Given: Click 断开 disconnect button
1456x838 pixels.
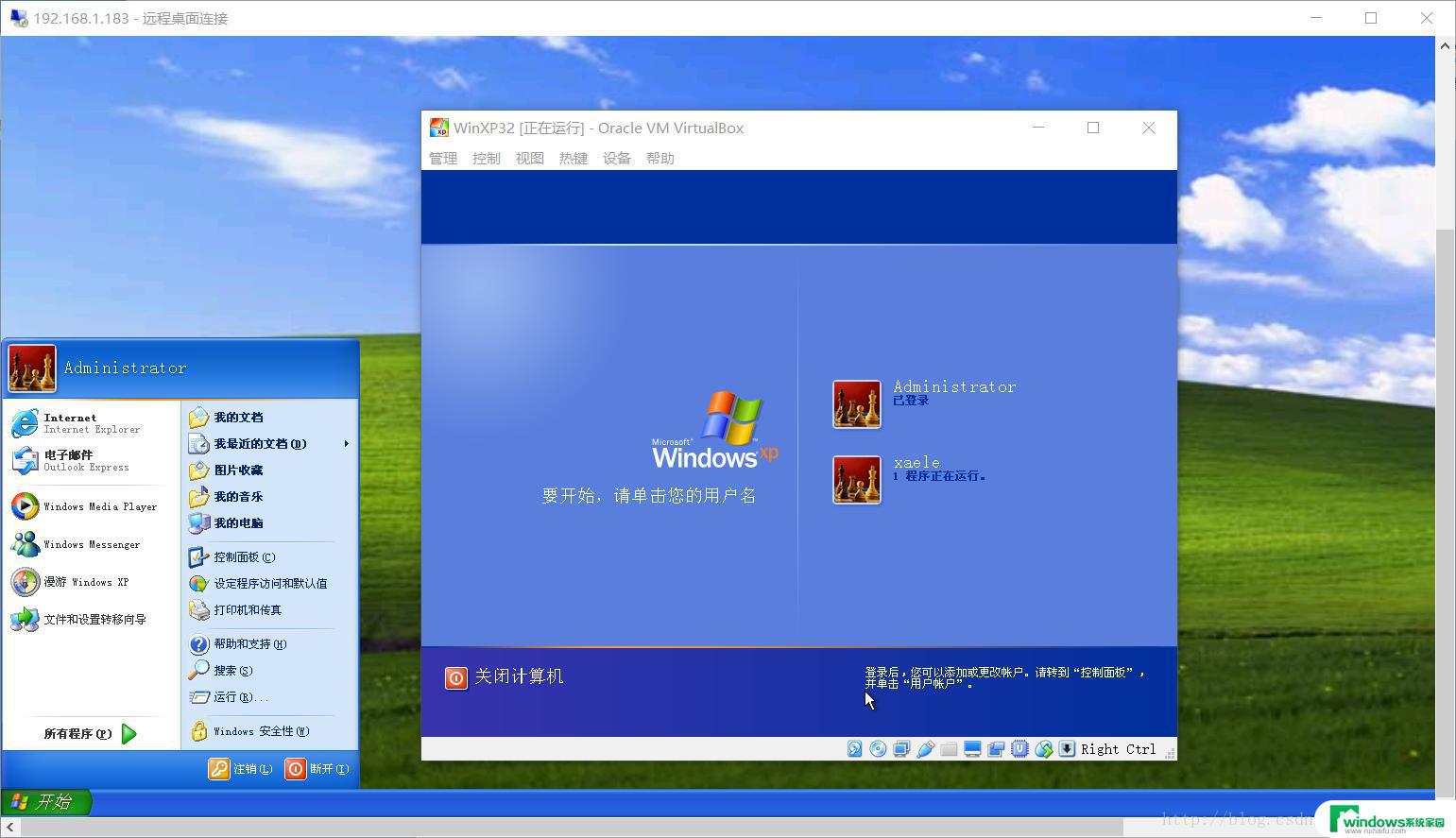Looking at the screenshot, I should (317, 769).
